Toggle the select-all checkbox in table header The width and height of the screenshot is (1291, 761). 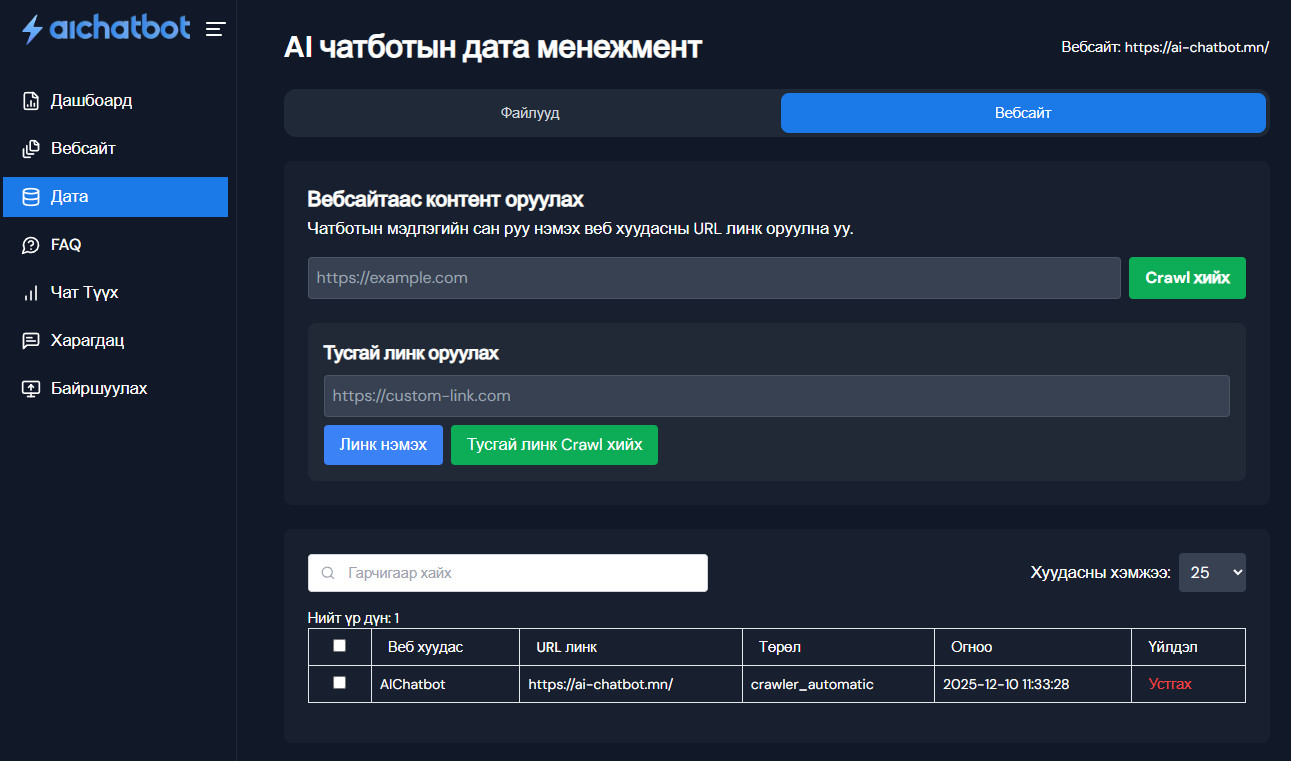[x=339, y=646]
